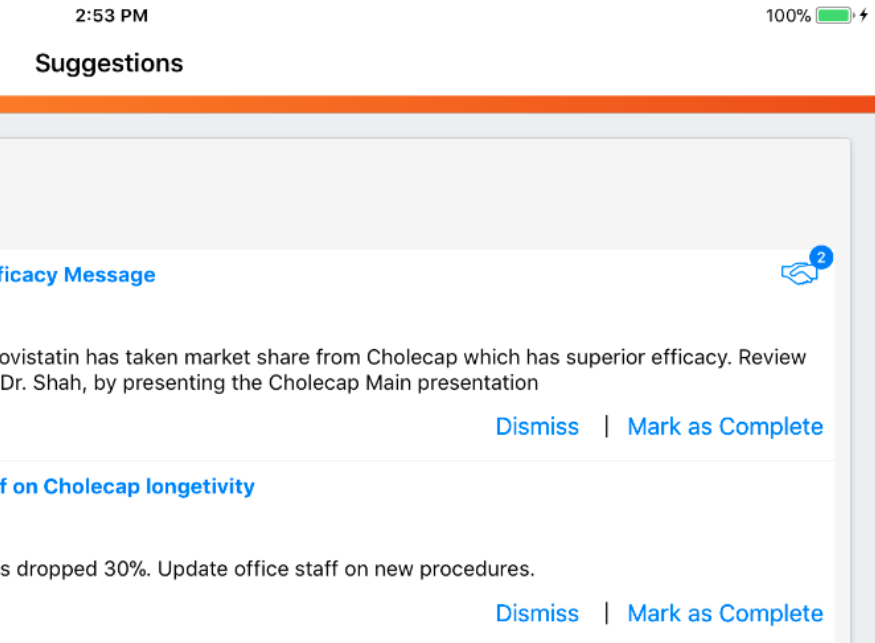The width and height of the screenshot is (875, 643).
Task: Tap the handshake icon on Efficacy Message
Action: click(798, 274)
